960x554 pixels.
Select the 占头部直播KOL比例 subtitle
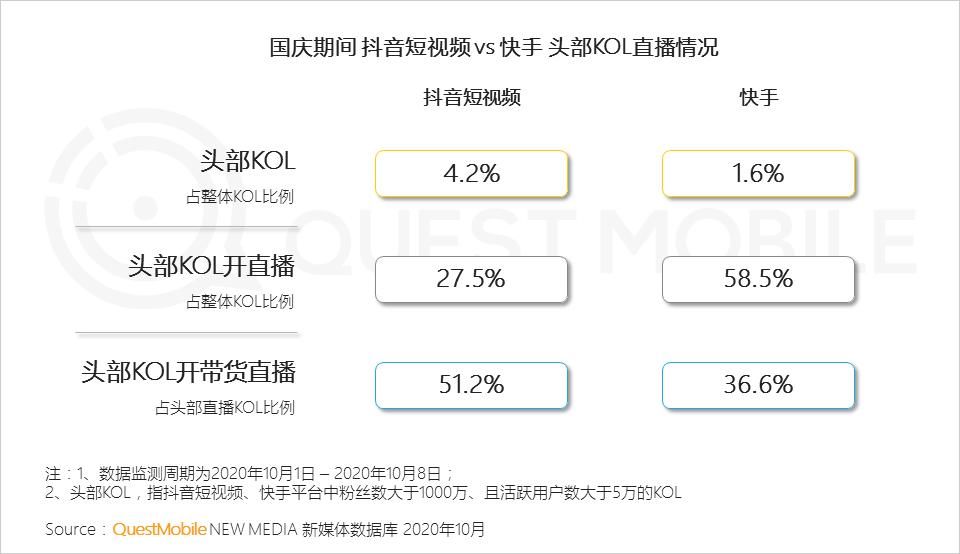pos(225,408)
